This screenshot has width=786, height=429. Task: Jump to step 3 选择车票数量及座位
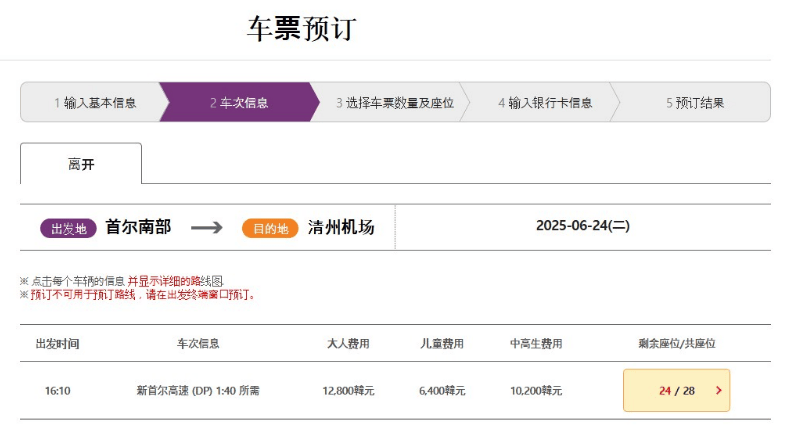click(x=394, y=102)
